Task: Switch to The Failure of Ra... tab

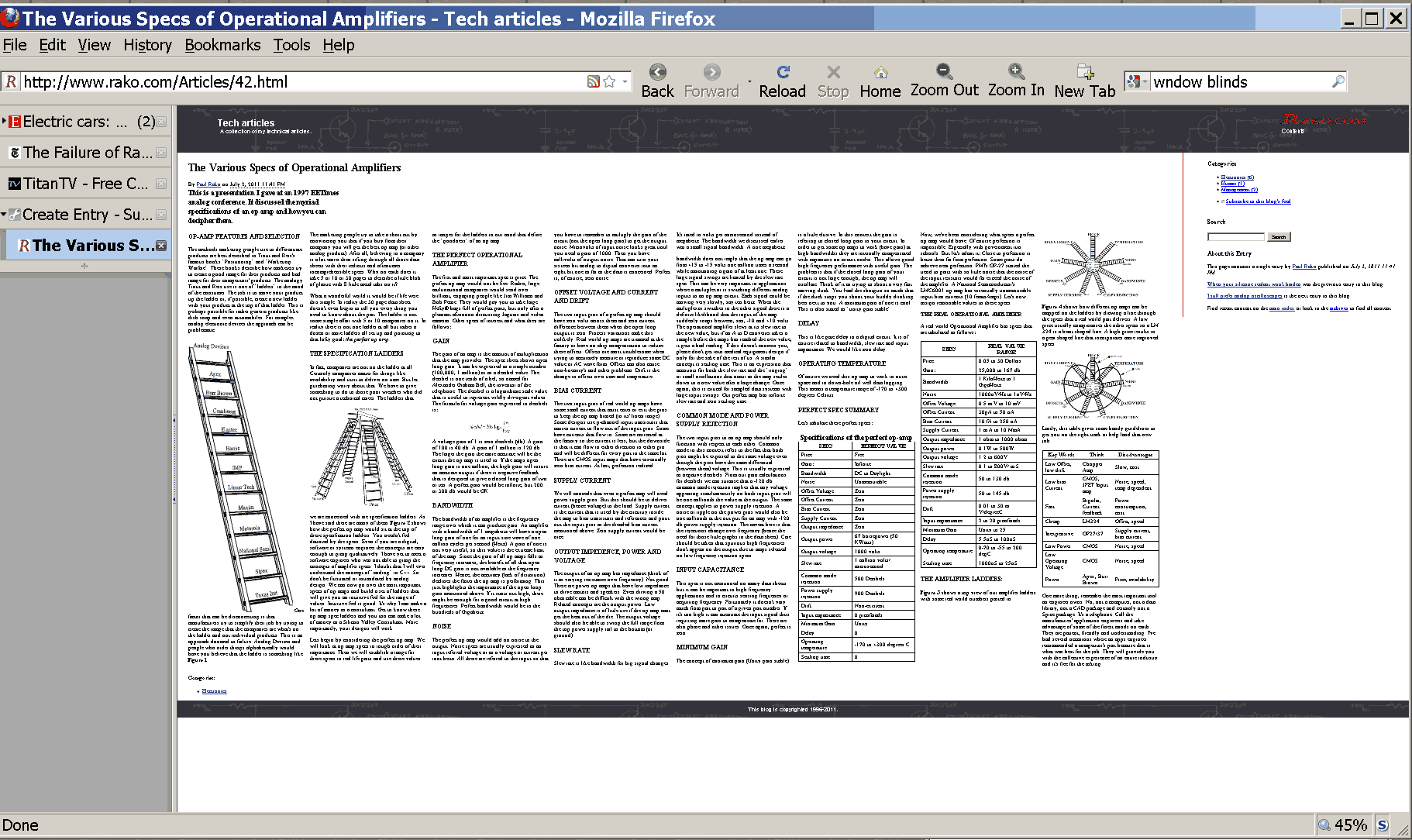Action: click(x=85, y=153)
